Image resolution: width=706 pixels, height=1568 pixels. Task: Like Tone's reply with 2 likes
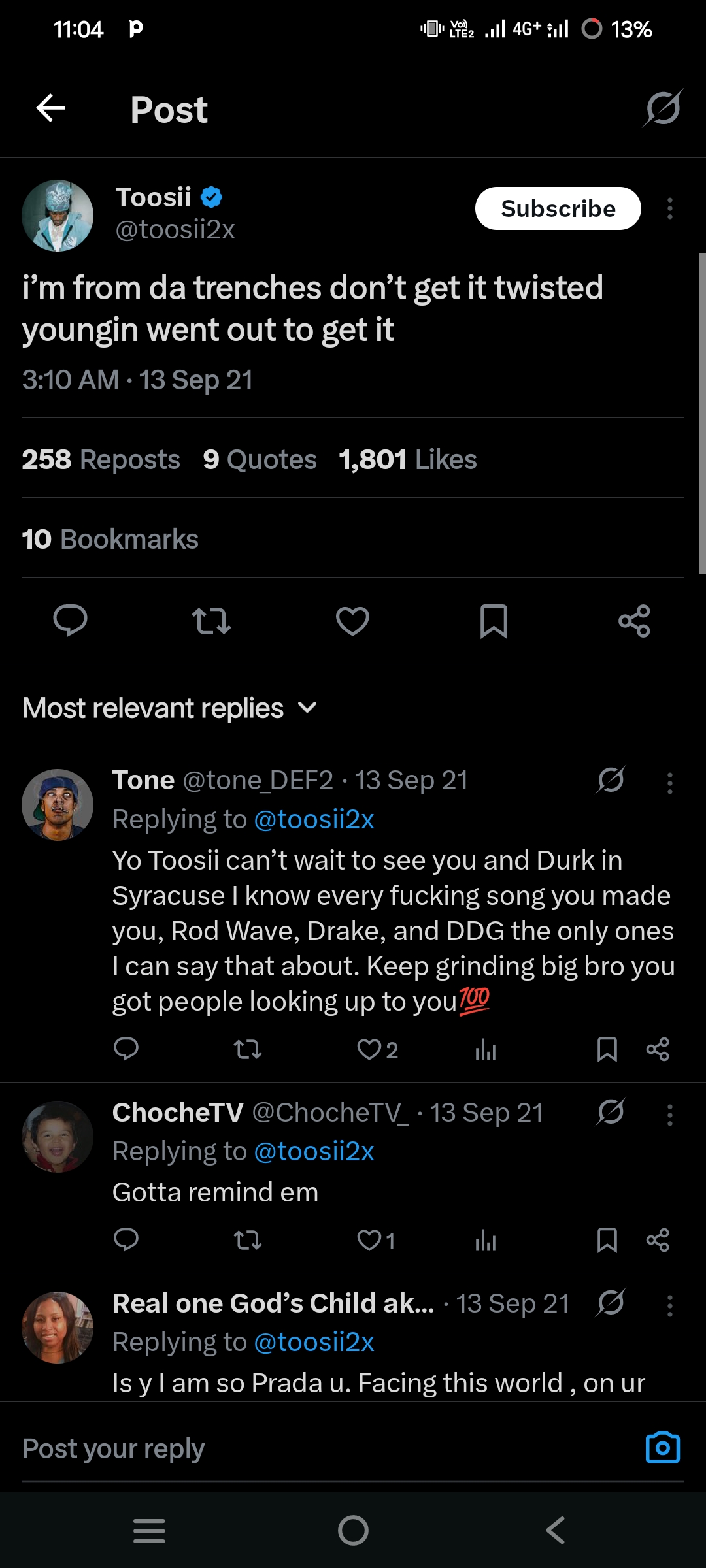[369, 1050]
